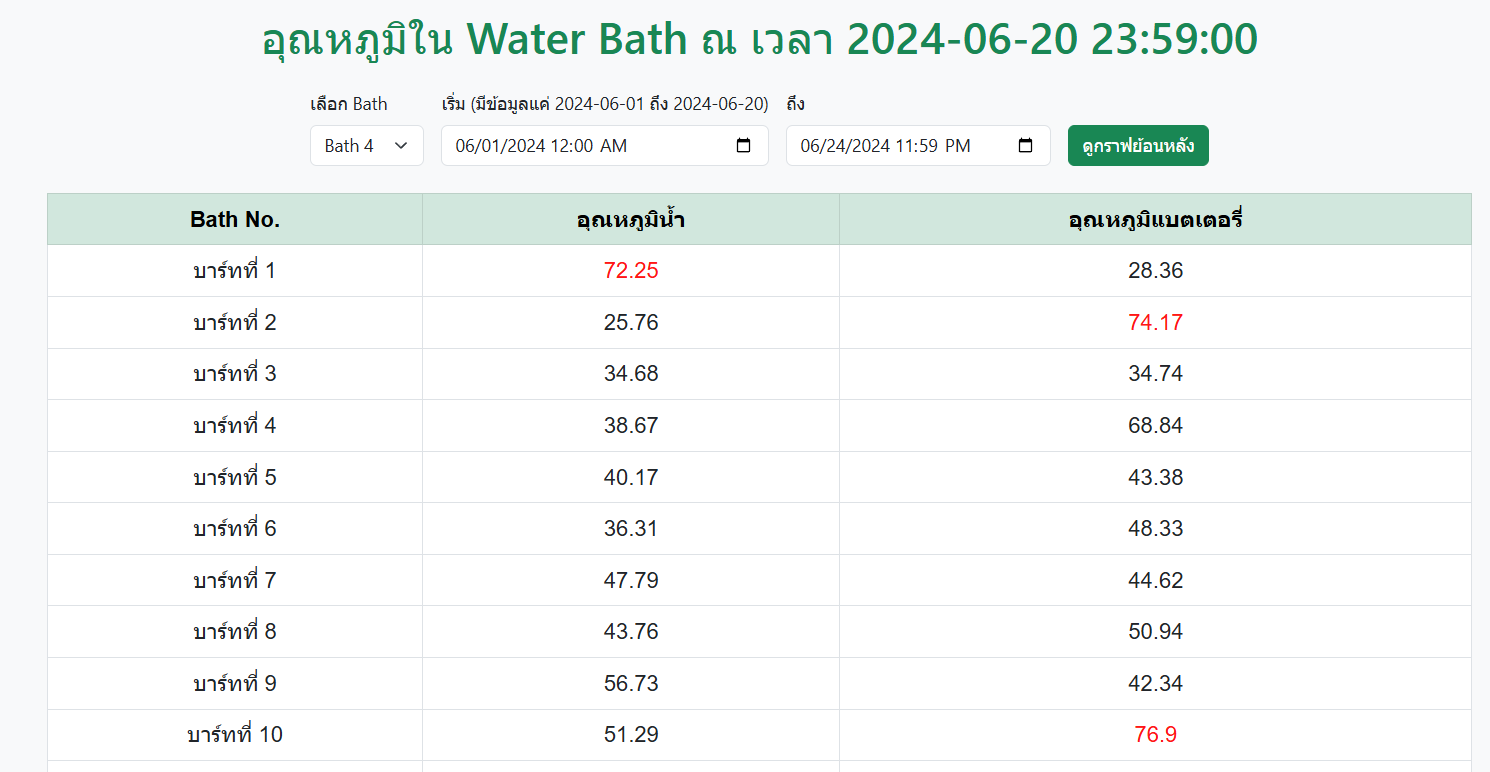The image size is (1490, 772).
Task: Click battery temperature value 50.94
Action: (1155, 632)
